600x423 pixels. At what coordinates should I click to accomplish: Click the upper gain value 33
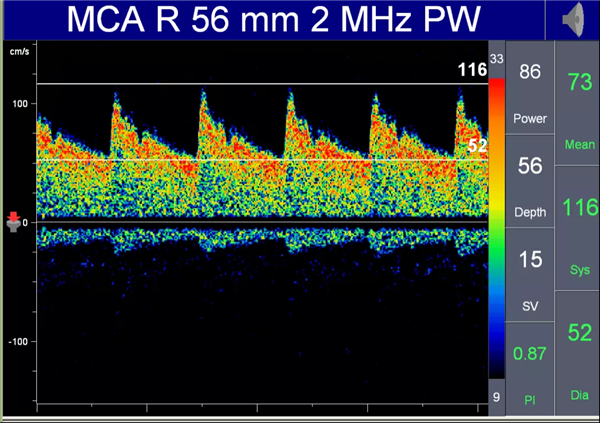(496, 59)
